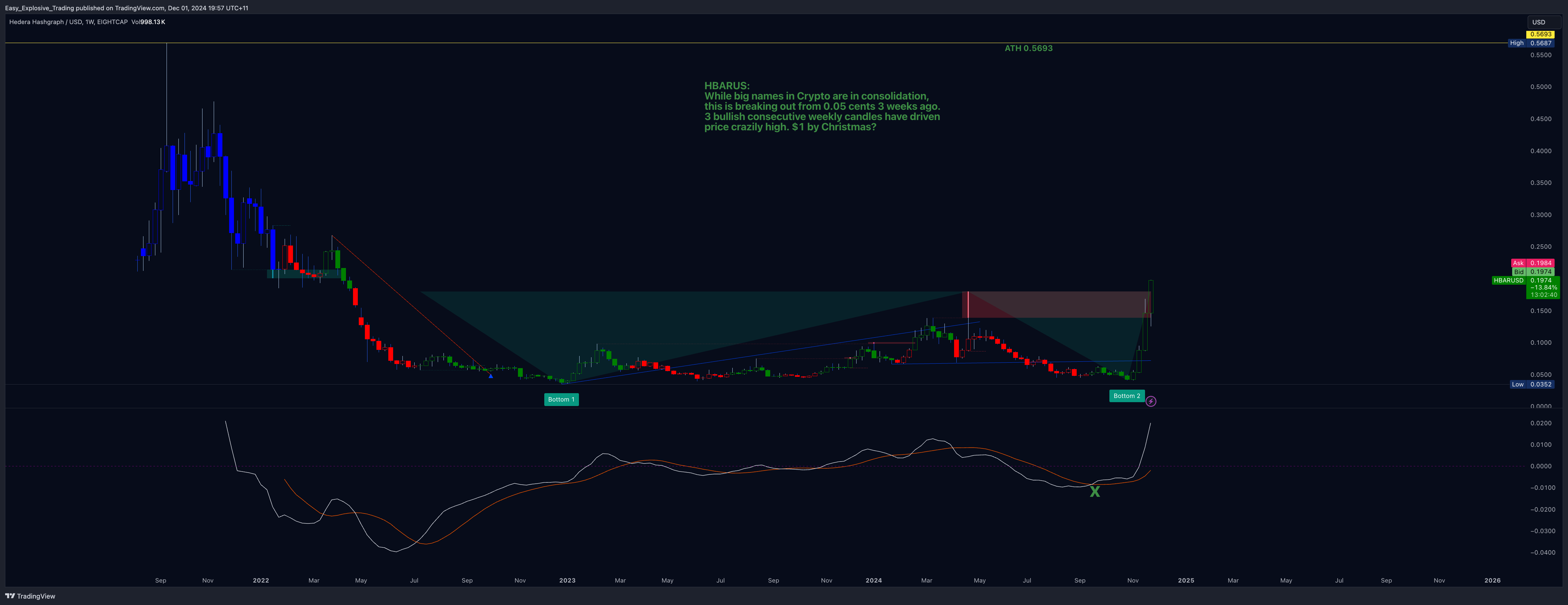Click the 0.3000 price axis tick

coord(1541,215)
